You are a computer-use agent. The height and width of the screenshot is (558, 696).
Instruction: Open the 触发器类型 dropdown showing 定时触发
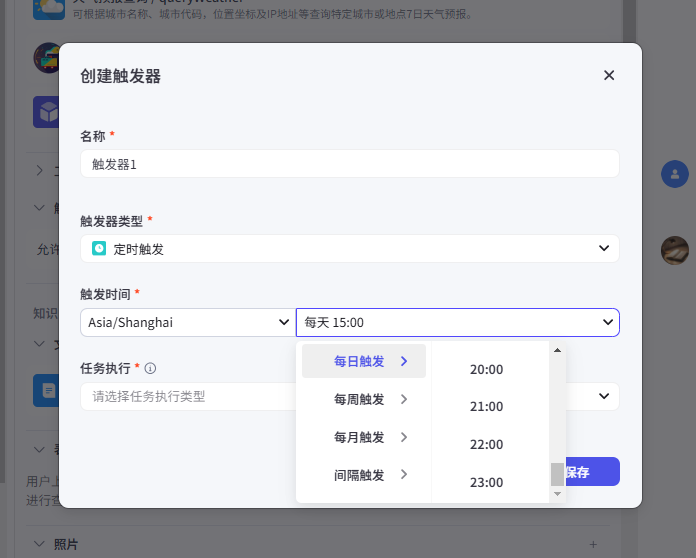[349, 248]
